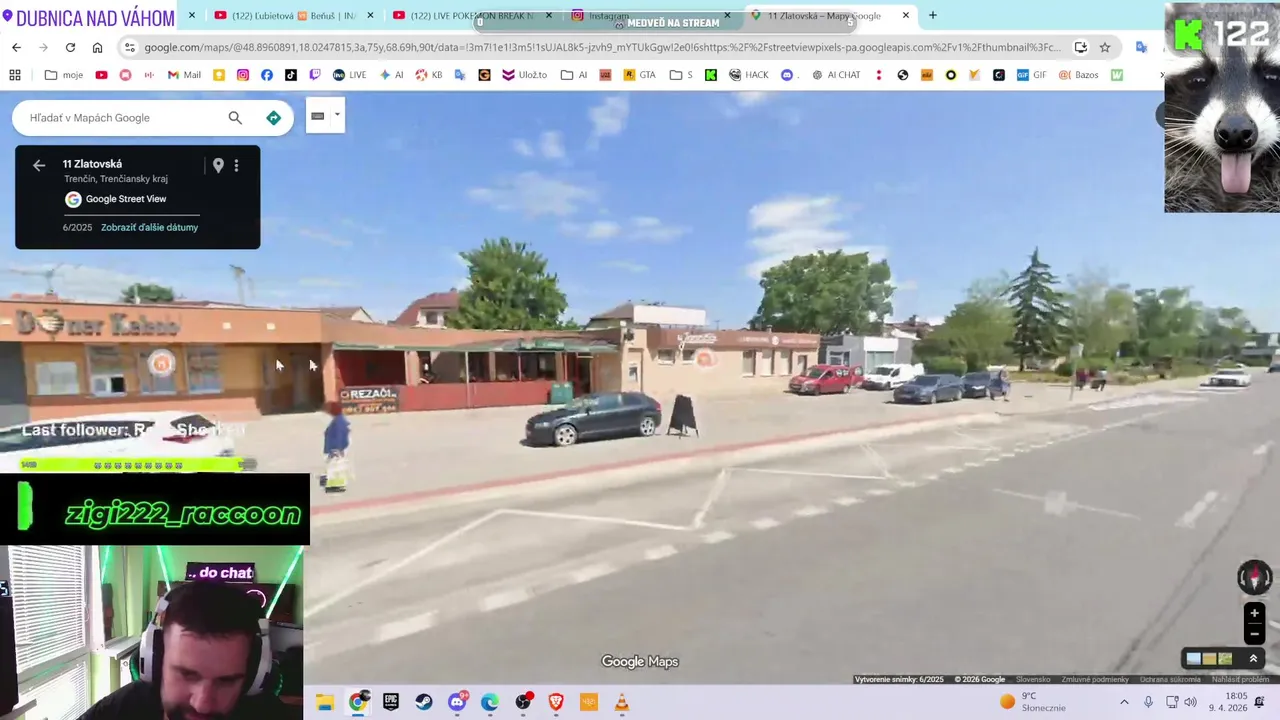Screen dimensions: 1280x720
Task: Click the 'Zmluvné podmienky' footer link
Action: (x=1095, y=680)
